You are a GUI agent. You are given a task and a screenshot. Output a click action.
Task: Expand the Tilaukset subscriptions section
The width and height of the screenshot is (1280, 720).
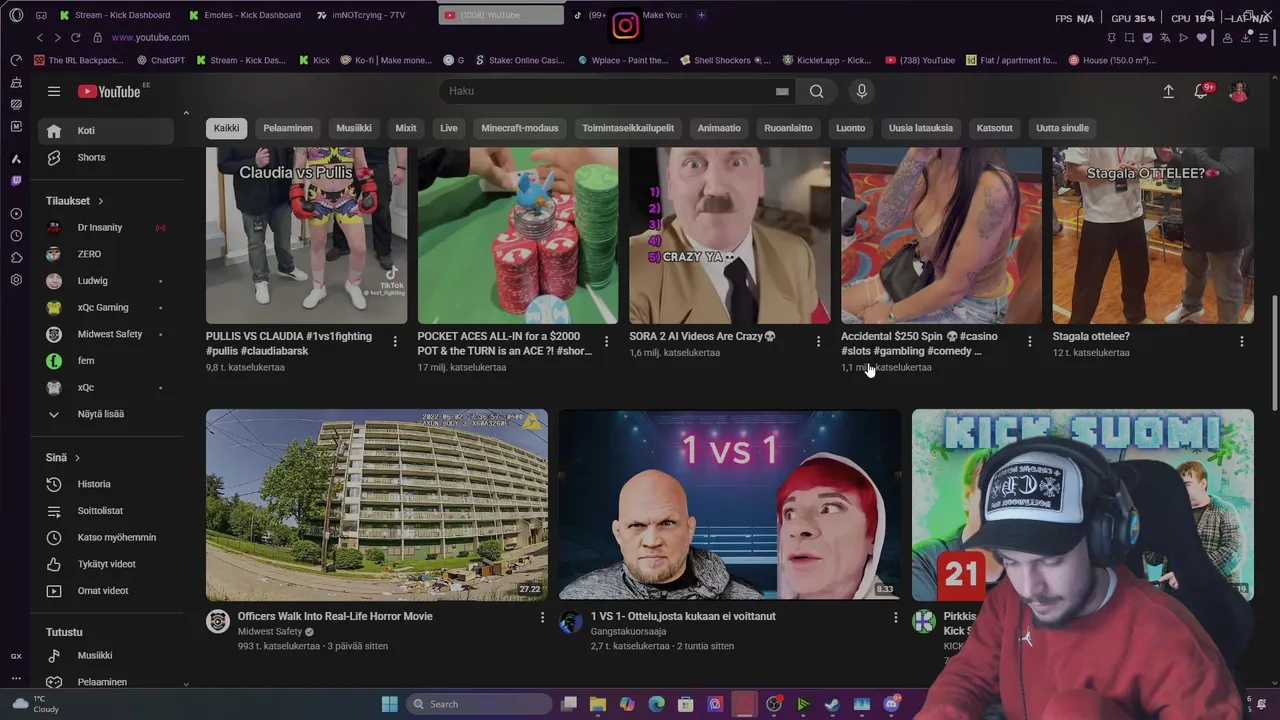click(x=75, y=201)
